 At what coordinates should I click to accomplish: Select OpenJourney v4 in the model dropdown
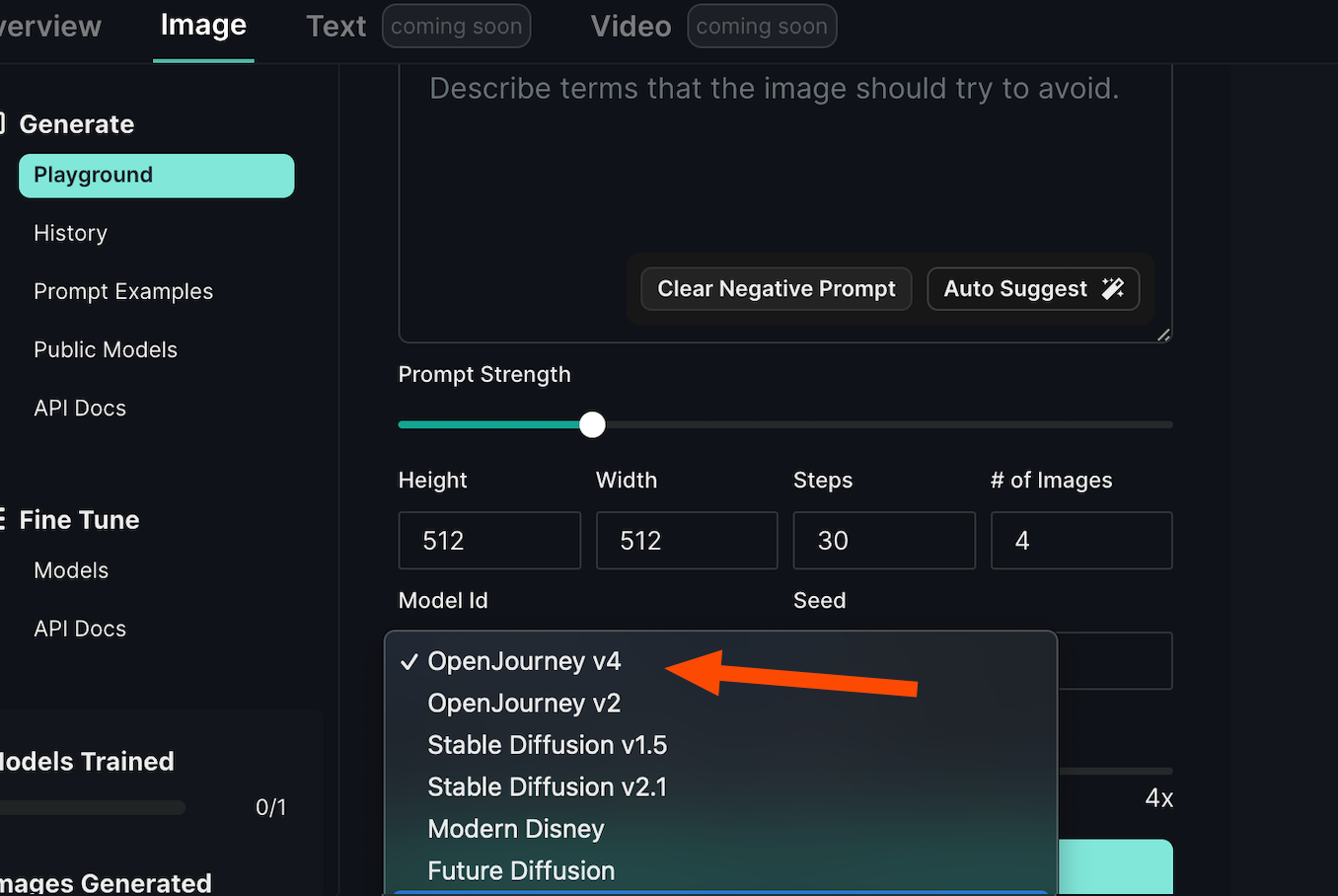(524, 661)
